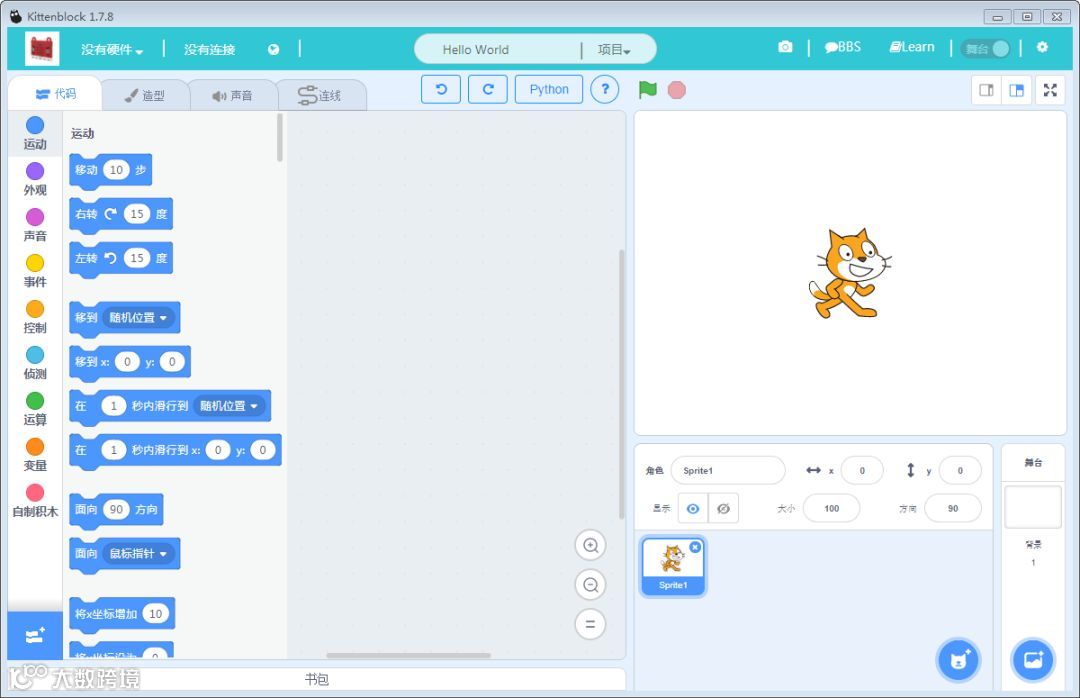Click the sprite y coordinate field
Viewport: 1080px width, 698px height.
coord(959,471)
